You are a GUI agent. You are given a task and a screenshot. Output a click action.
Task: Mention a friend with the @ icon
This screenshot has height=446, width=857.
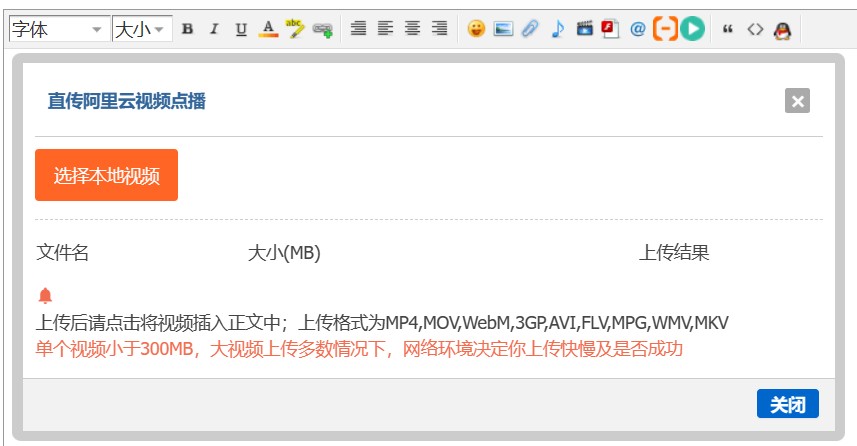(x=637, y=29)
